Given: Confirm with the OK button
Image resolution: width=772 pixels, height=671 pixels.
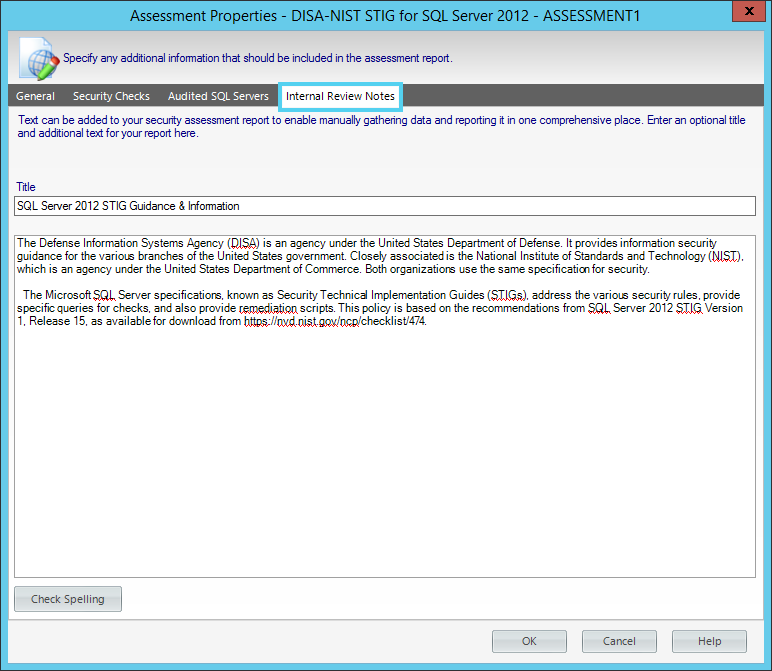Looking at the screenshot, I should (x=529, y=641).
